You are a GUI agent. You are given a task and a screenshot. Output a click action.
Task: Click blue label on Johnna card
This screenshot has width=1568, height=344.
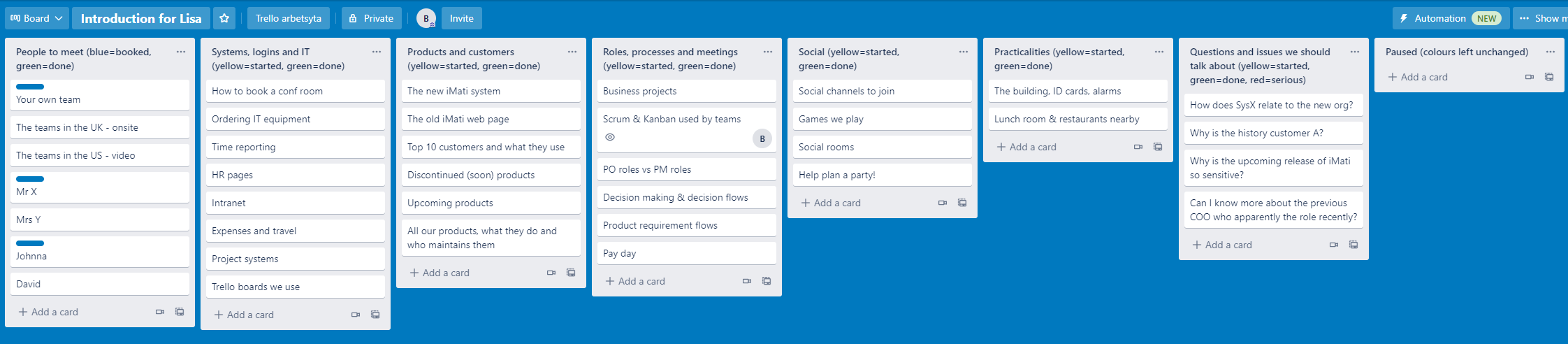pyautogui.click(x=30, y=243)
